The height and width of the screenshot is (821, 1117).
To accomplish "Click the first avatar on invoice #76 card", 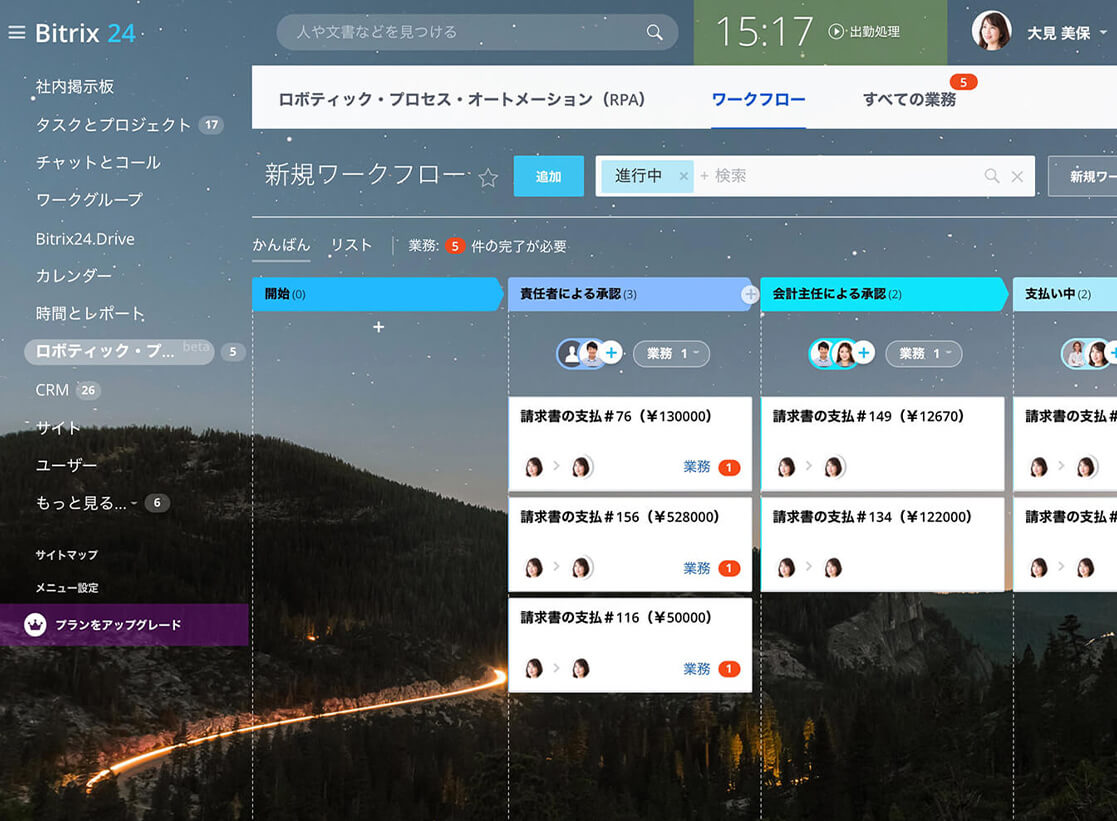I will coord(534,467).
